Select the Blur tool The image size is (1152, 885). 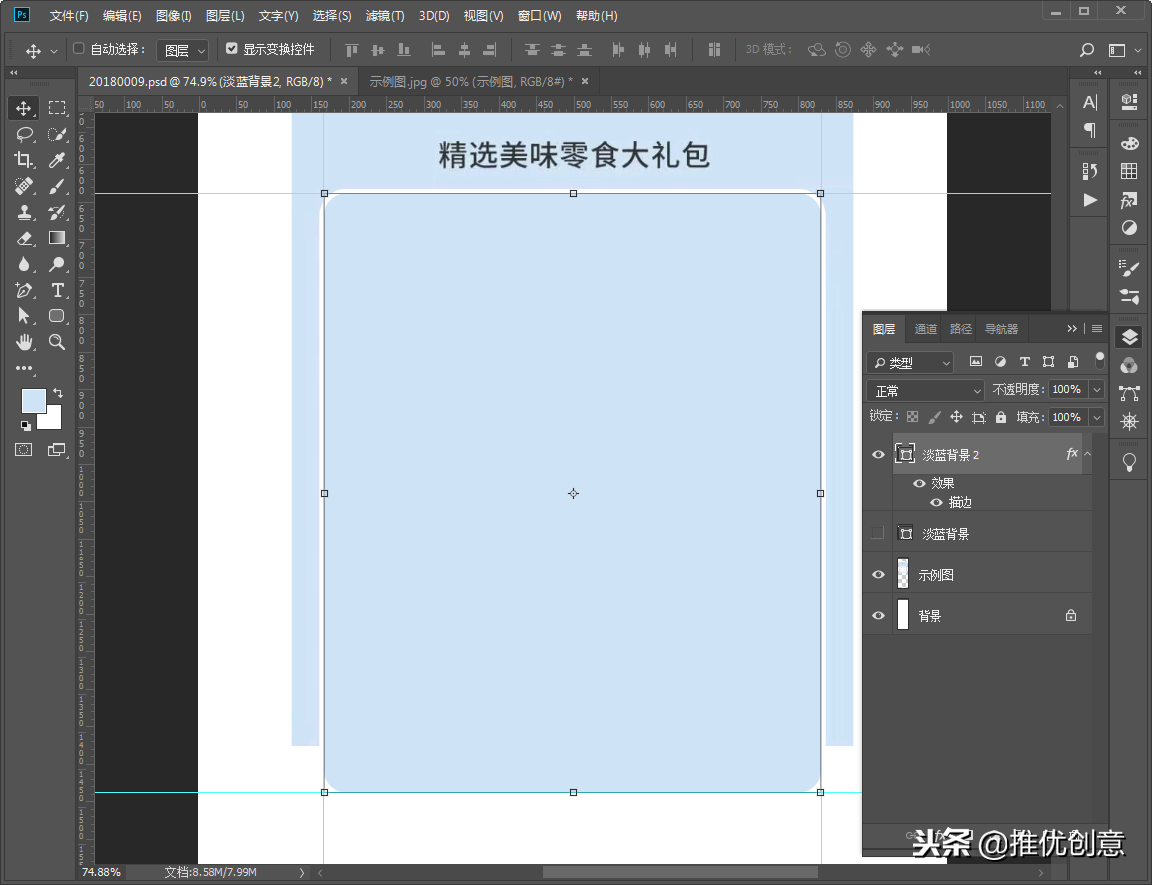(x=24, y=264)
